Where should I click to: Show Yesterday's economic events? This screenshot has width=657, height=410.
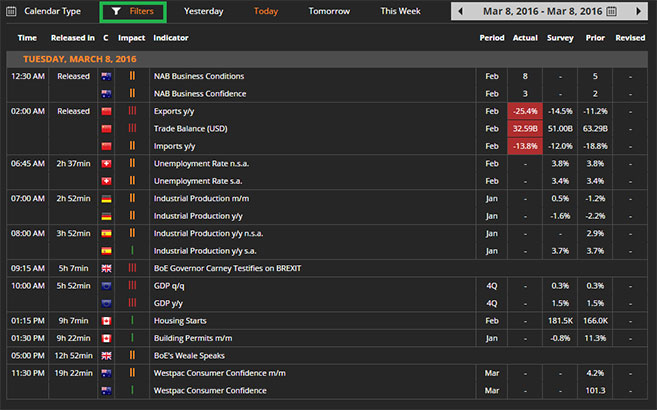(x=204, y=11)
